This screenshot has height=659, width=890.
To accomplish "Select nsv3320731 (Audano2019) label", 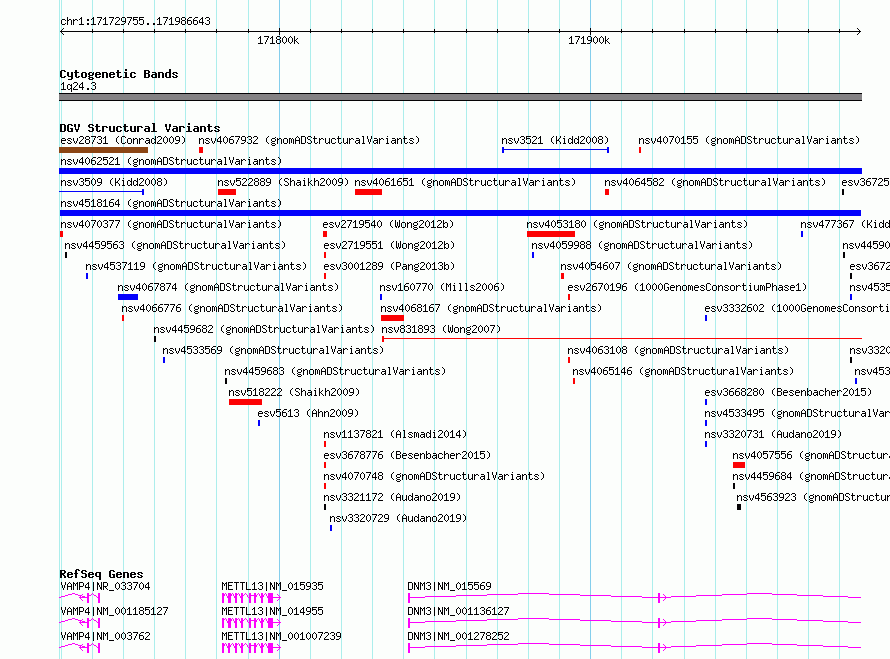I will [773, 434].
